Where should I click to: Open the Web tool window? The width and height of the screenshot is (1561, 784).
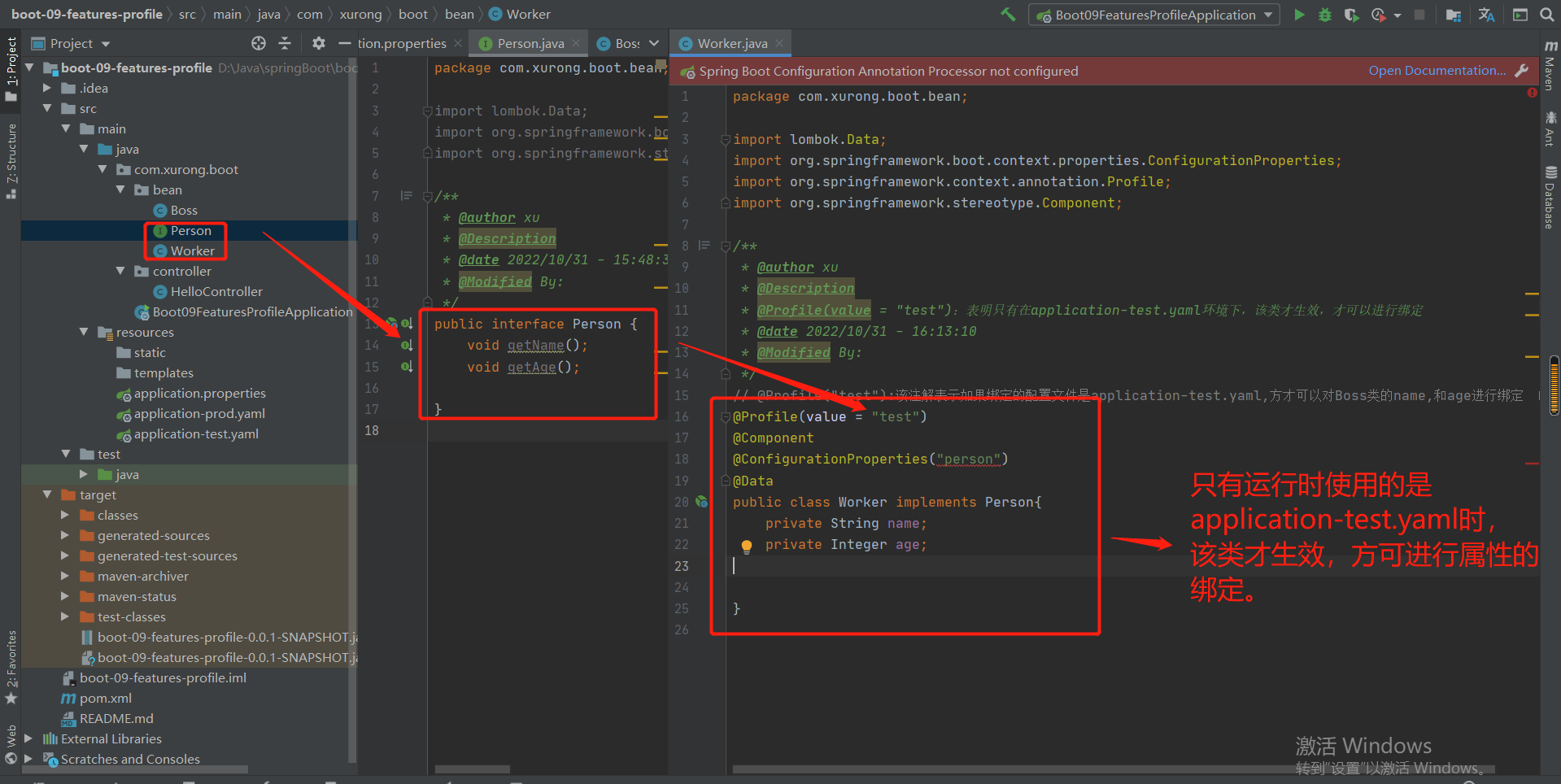pyautogui.click(x=11, y=743)
